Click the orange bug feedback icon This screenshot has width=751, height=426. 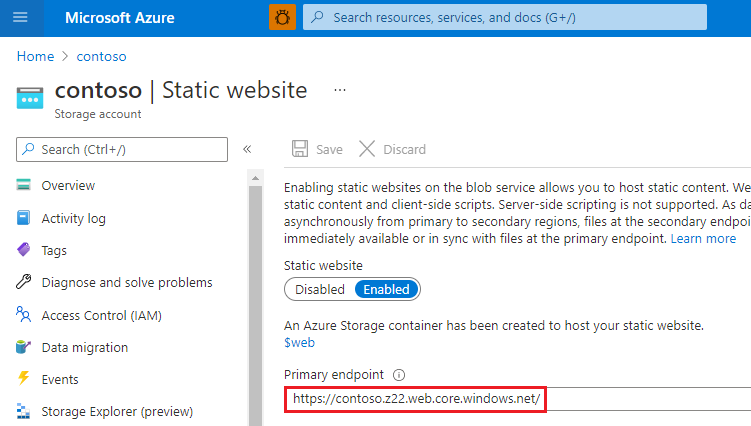coord(282,17)
